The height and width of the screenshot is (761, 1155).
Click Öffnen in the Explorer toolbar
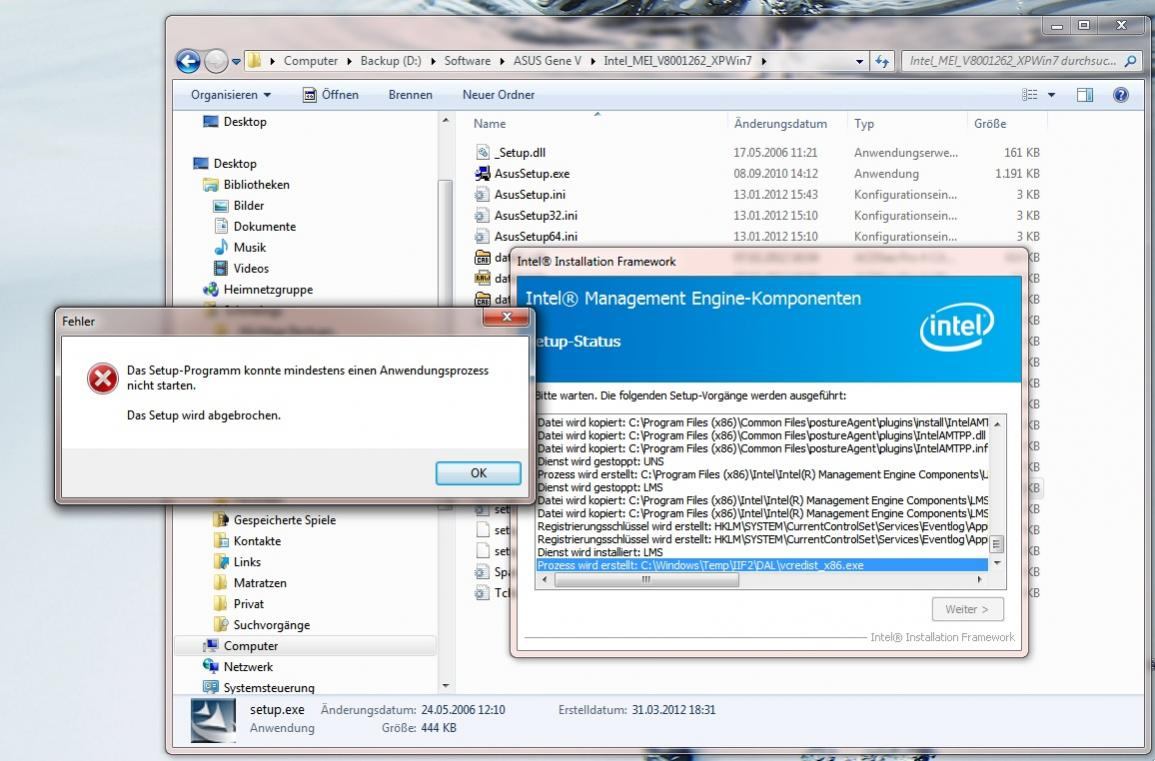tap(331, 95)
